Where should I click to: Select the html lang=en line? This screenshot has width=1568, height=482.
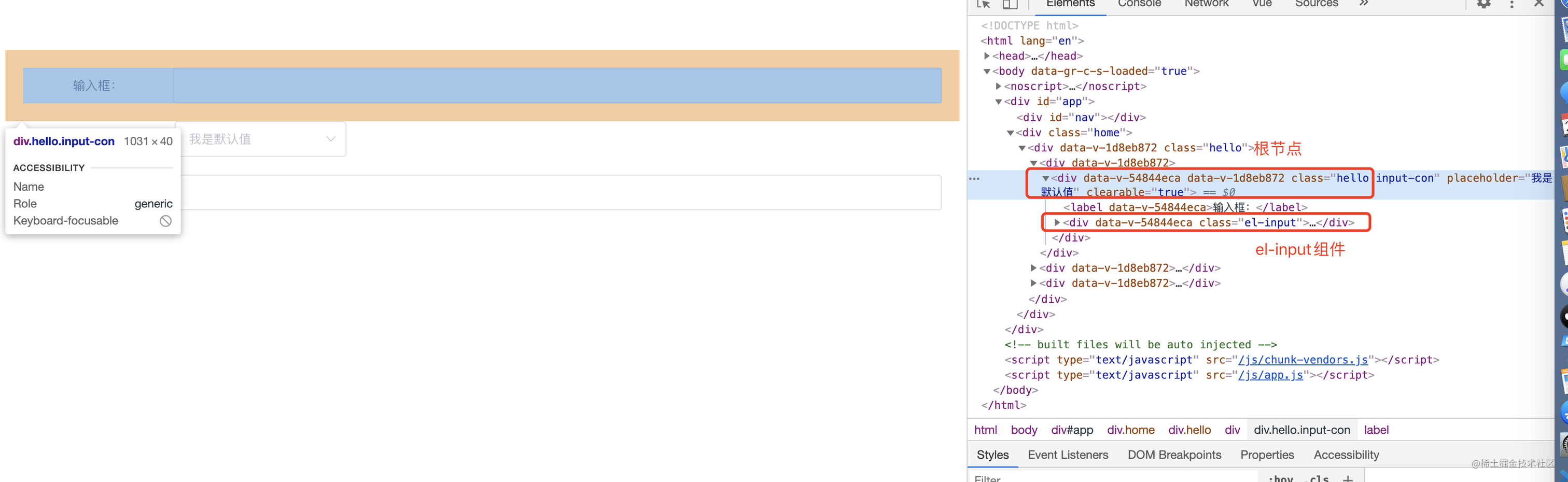coord(1032,41)
